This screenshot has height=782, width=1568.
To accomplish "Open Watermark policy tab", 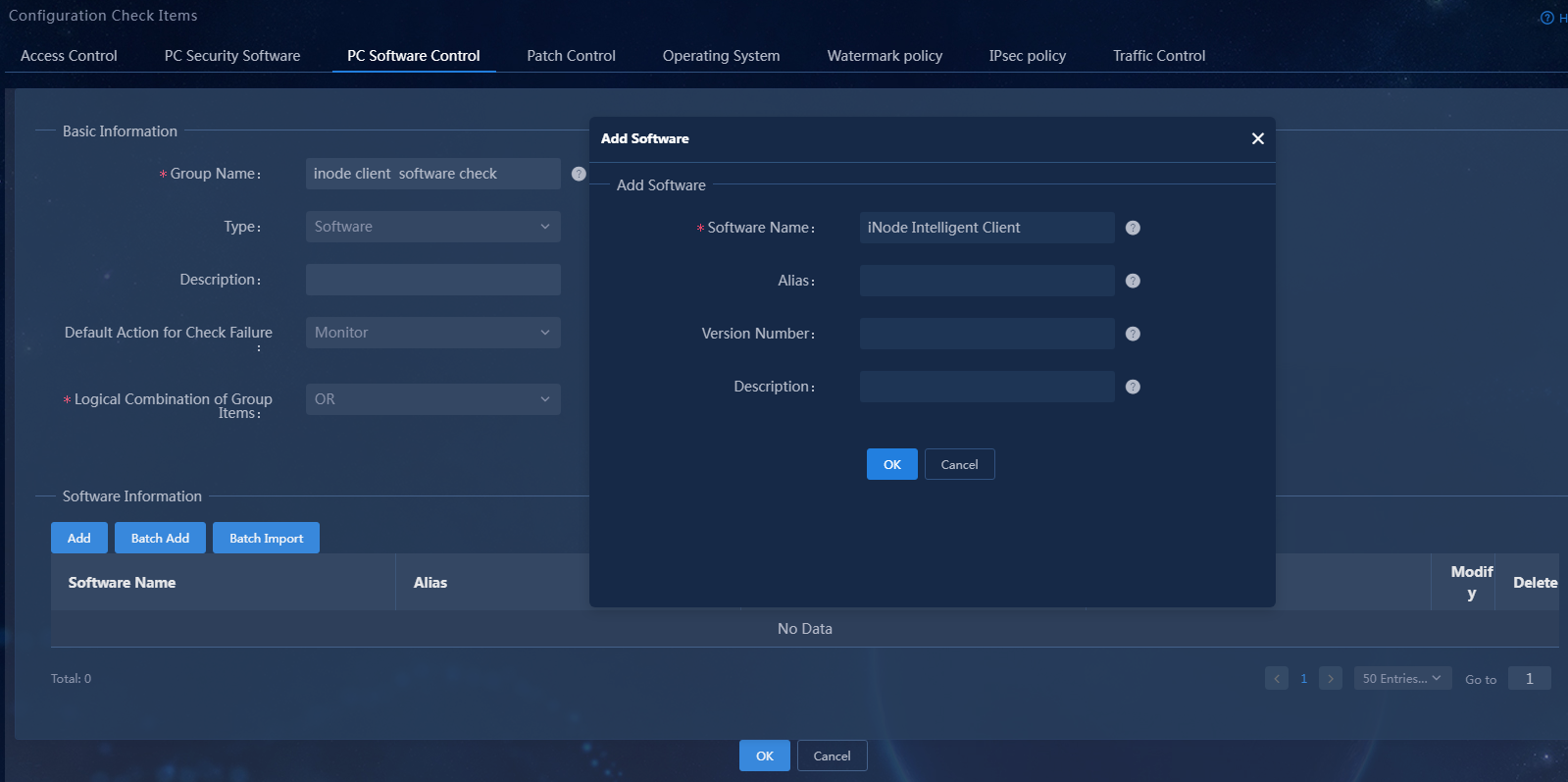I will pyautogui.click(x=885, y=56).
